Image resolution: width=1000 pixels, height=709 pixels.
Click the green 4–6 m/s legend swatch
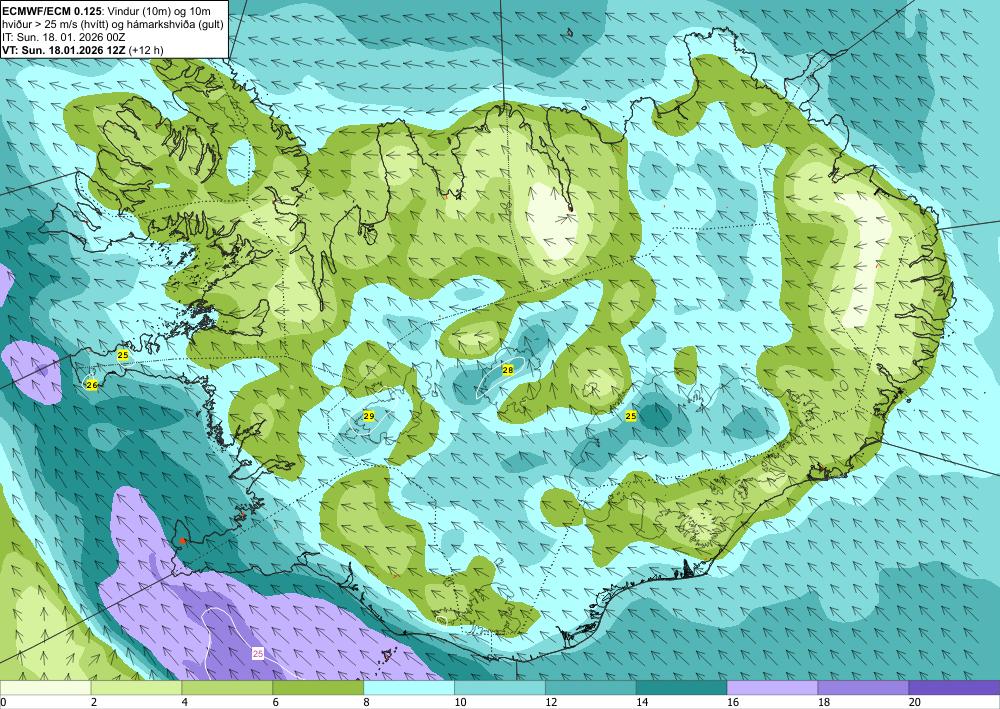pyautogui.click(x=227, y=688)
